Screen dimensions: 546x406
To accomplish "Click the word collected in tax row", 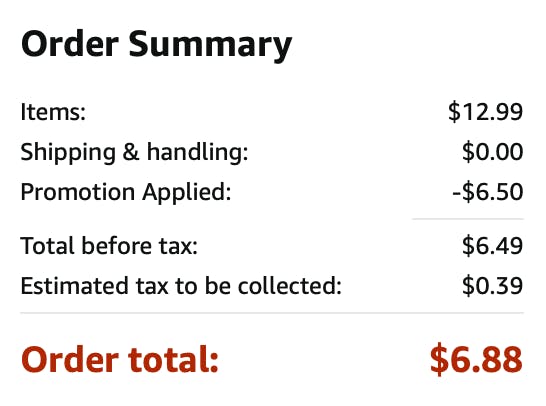I will pyautogui.click(x=290, y=286).
